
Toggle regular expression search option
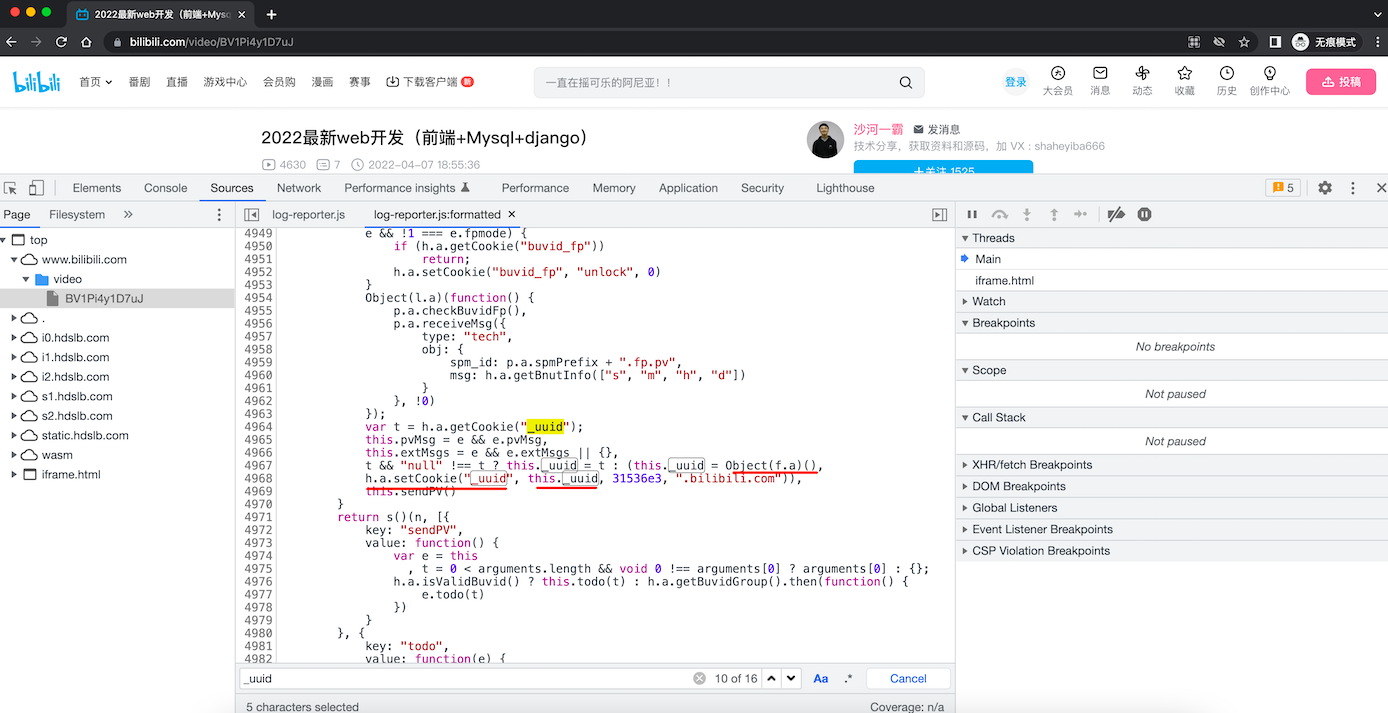(848, 678)
